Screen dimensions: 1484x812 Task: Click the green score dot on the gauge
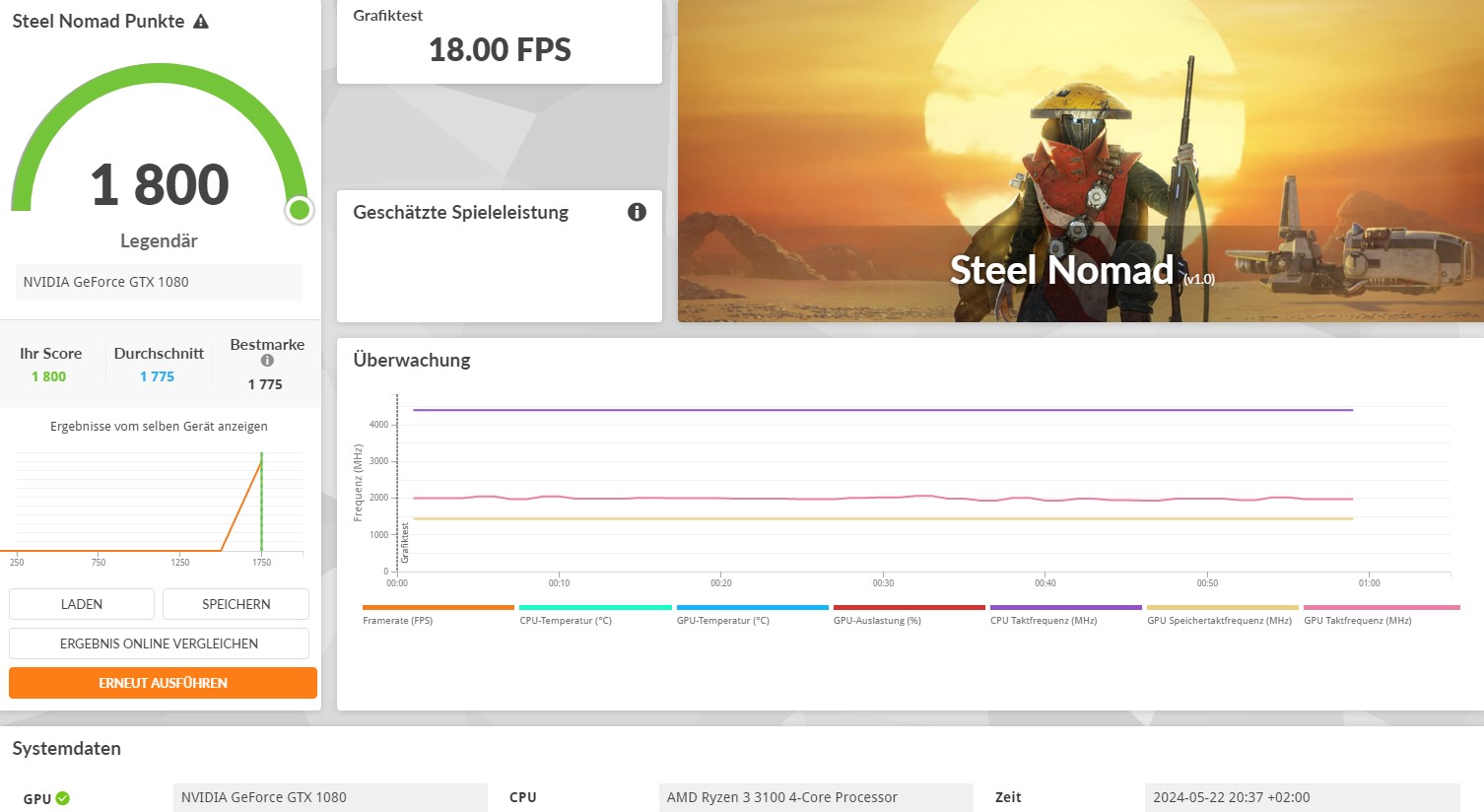300,209
